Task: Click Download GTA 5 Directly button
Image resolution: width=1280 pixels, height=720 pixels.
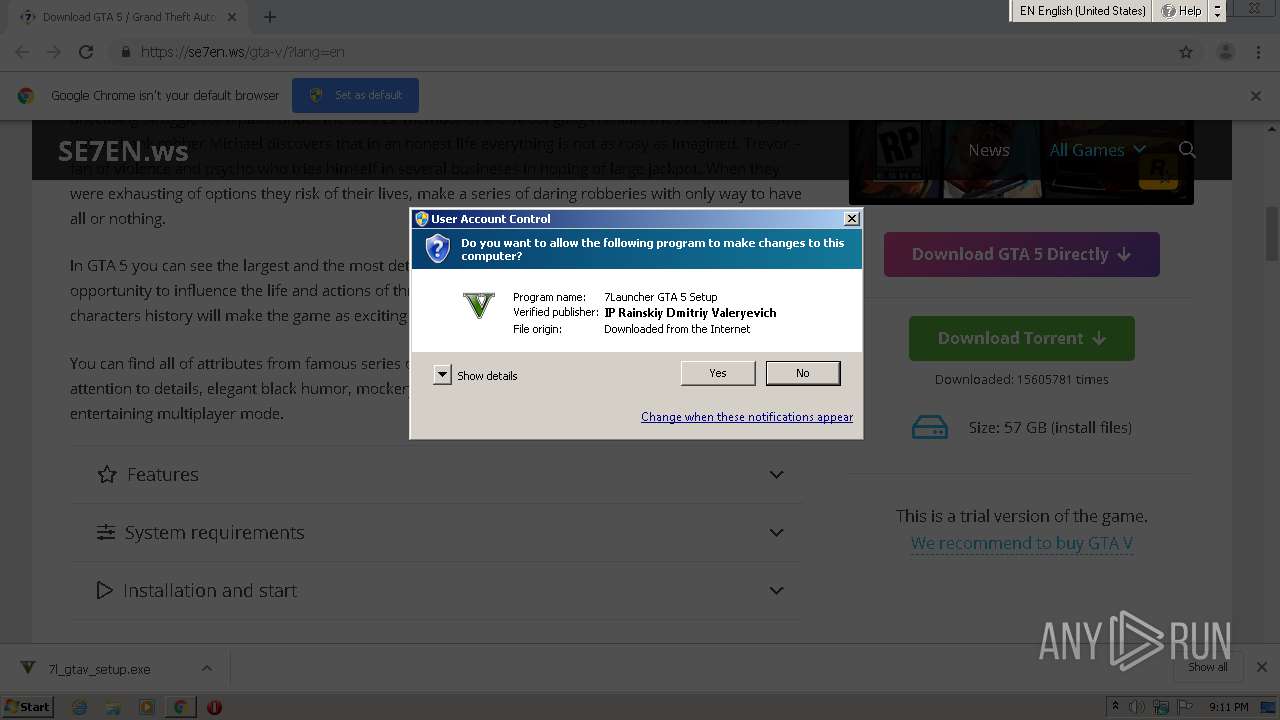Action: point(1021,254)
